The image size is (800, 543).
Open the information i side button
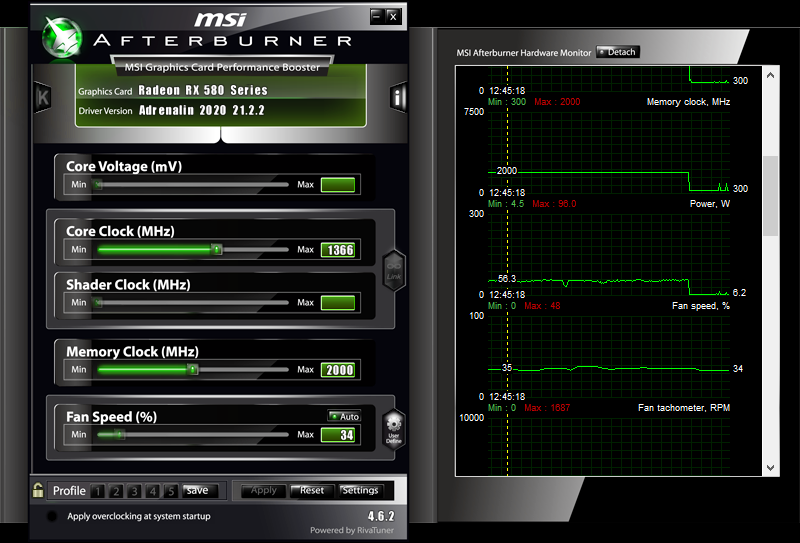coord(398,96)
